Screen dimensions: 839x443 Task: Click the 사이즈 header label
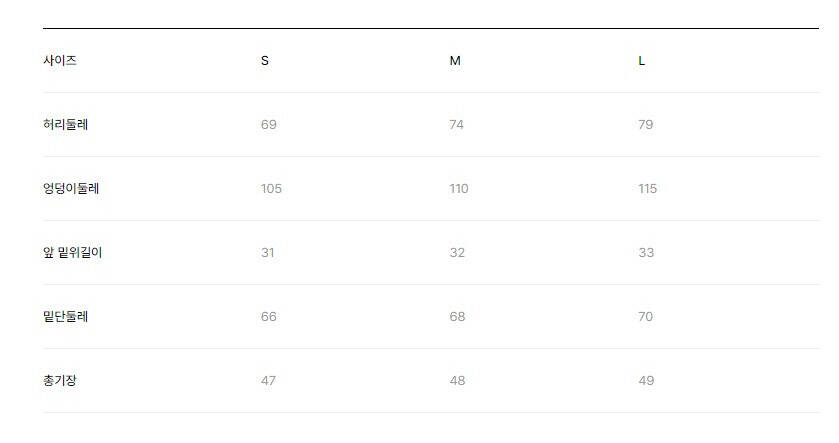pos(60,61)
